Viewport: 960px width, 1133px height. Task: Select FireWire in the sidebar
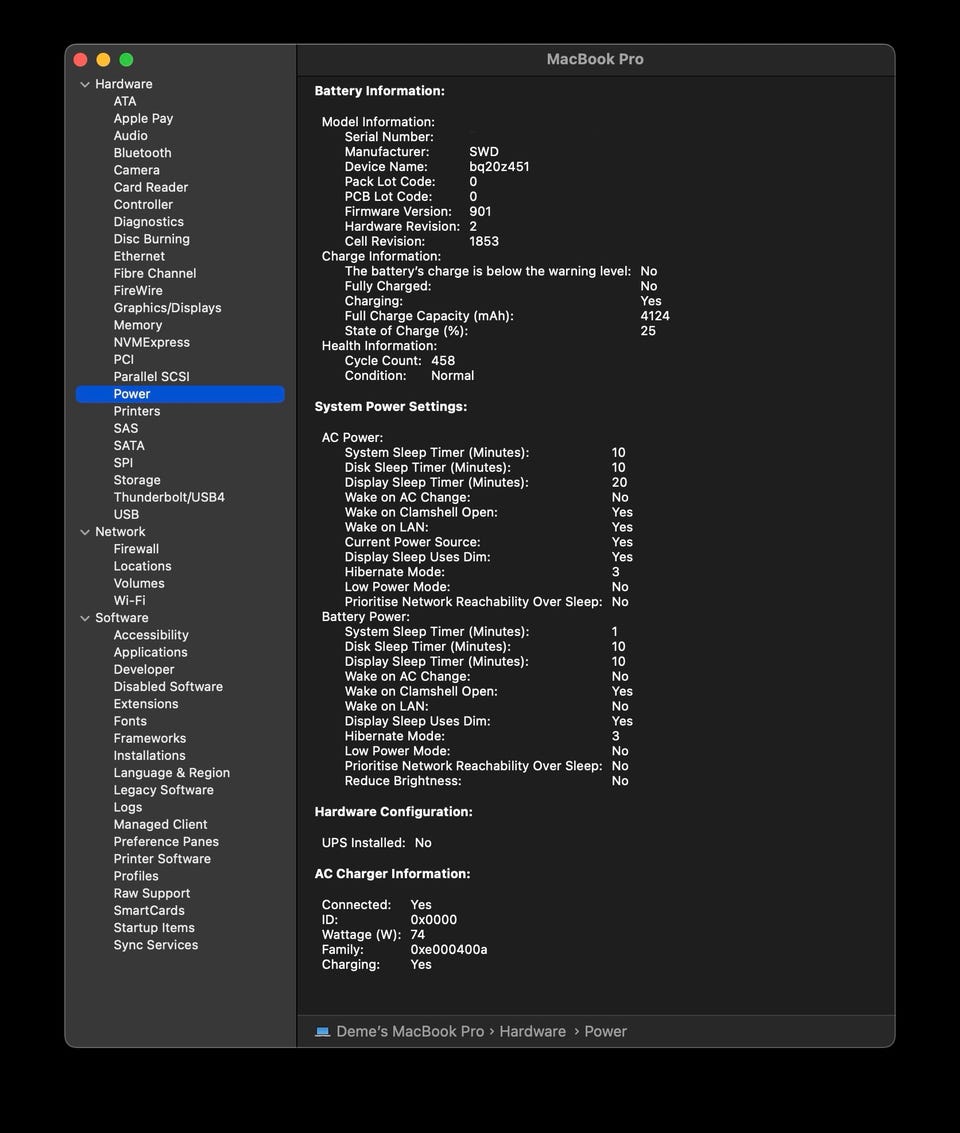click(x=138, y=290)
